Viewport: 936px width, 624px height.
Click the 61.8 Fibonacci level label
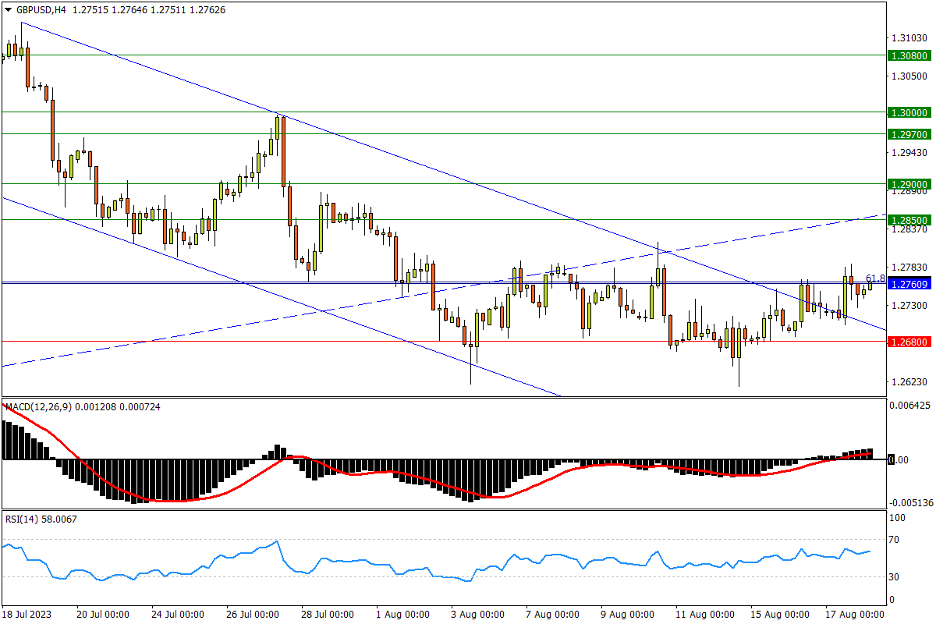coord(874,277)
